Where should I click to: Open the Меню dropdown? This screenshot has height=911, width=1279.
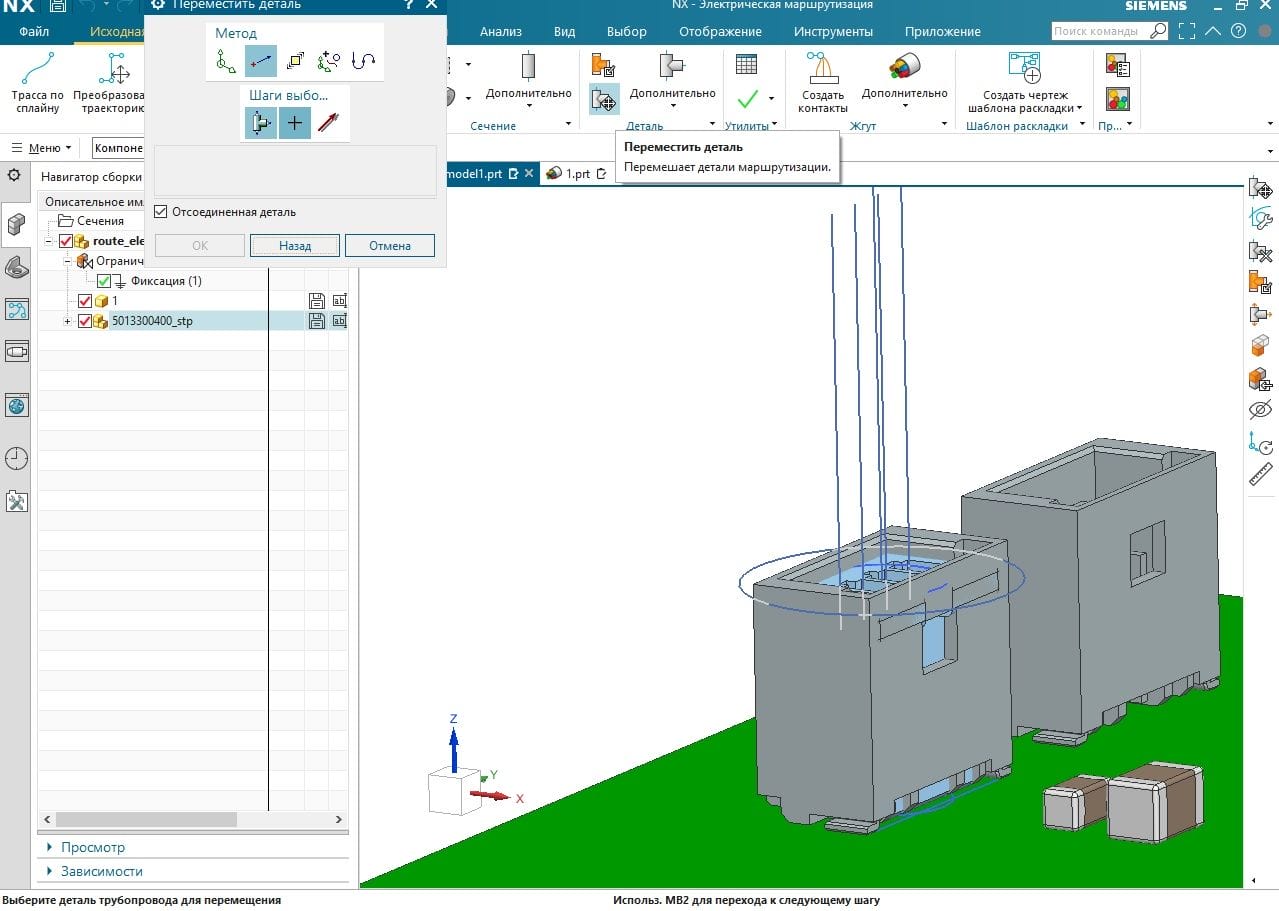41,148
